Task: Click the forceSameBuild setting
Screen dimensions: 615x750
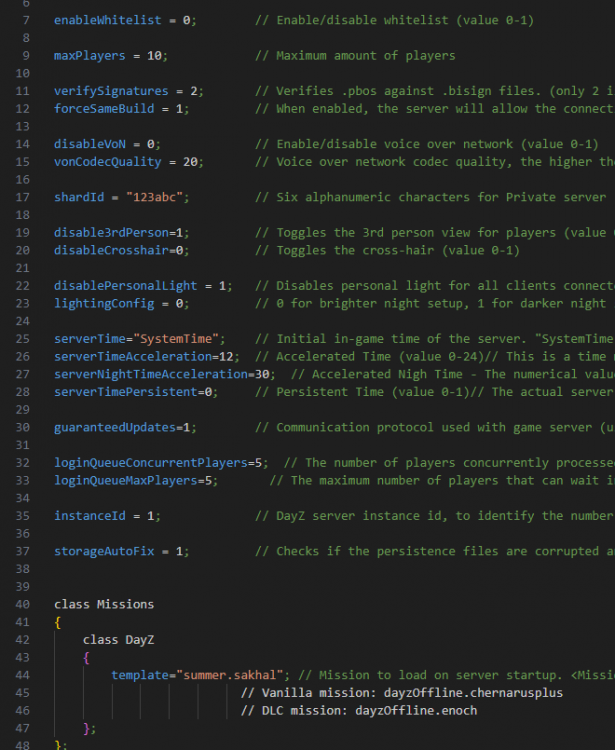Action: (x=104, y=109)
